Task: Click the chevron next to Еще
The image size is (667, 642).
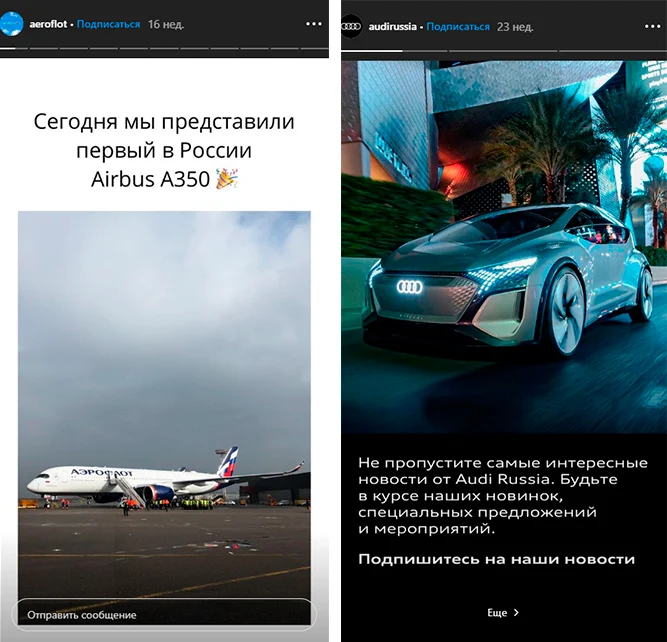Action: click(516, 613)
